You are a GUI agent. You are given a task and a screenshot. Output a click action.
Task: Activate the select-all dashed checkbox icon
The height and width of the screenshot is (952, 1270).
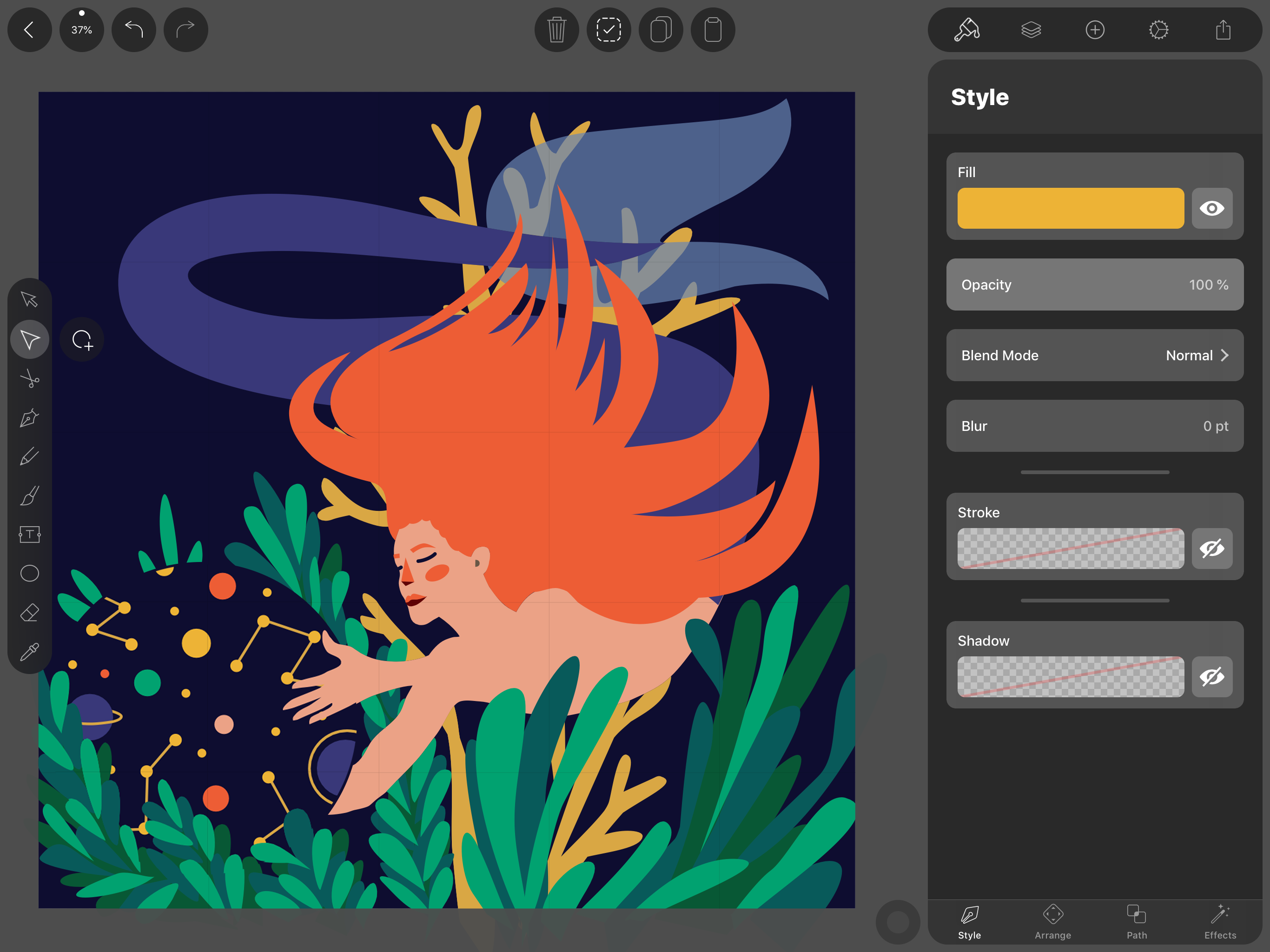click(x=609, y=29)
